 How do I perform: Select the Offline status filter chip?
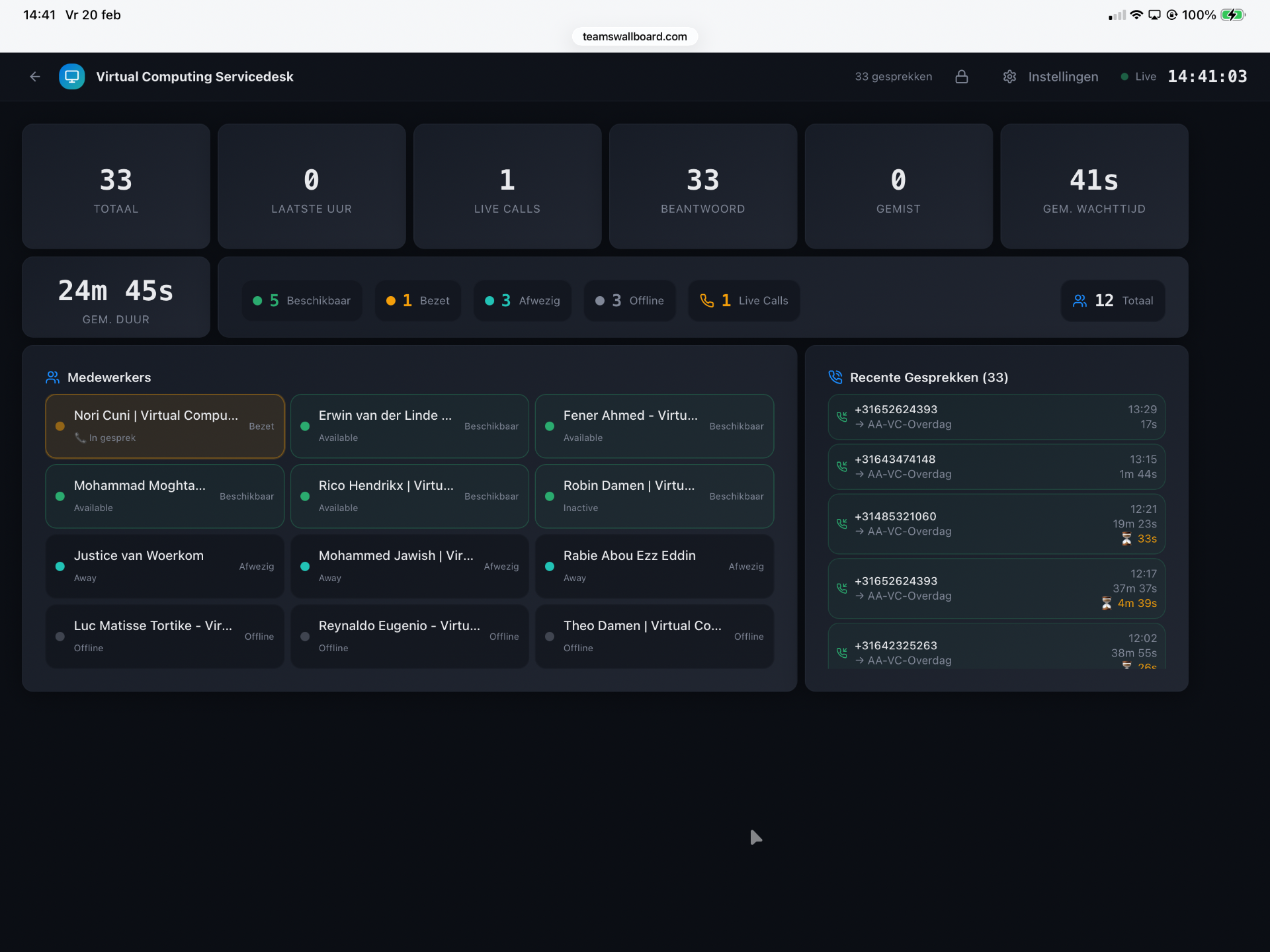(630, 301)
